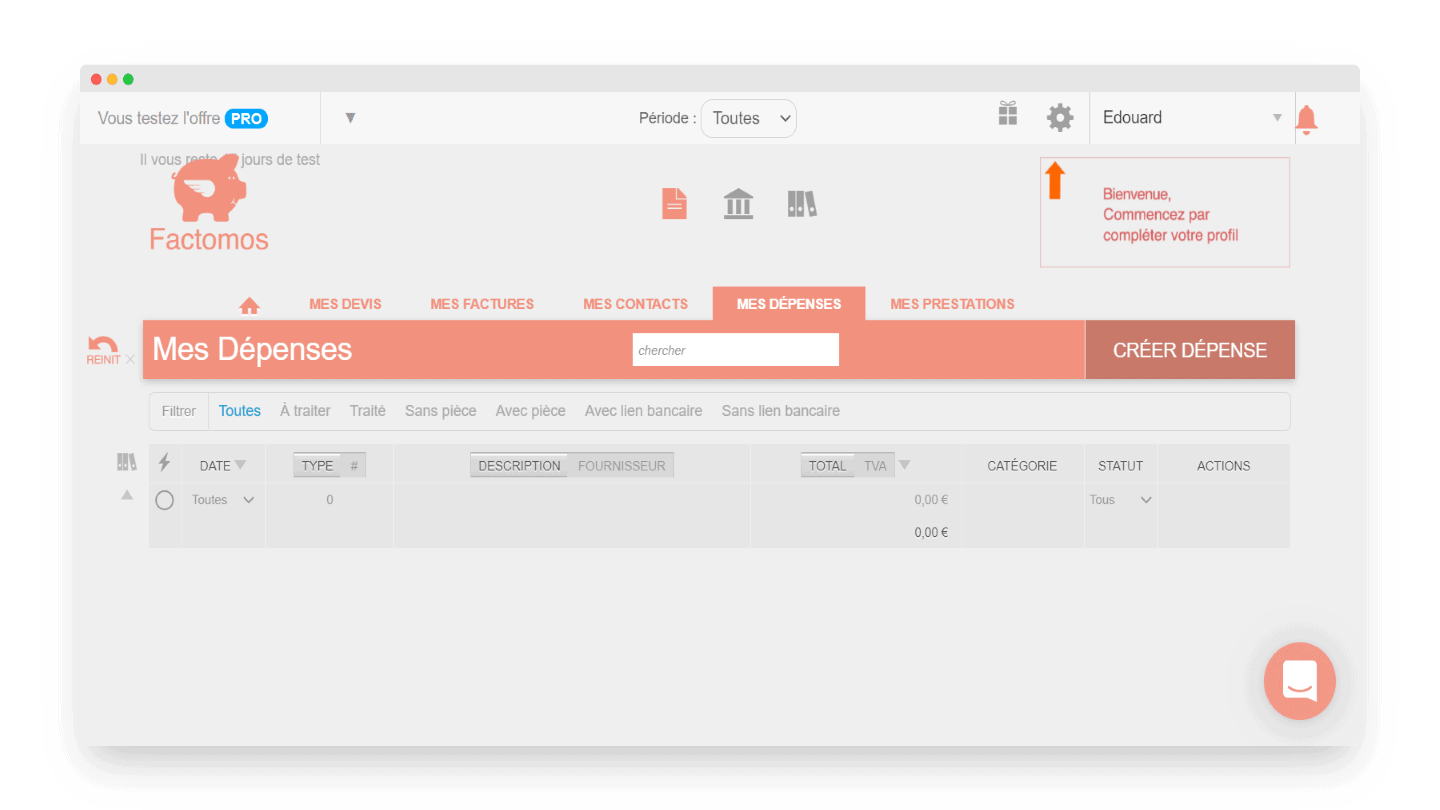Click the notification bell icon

1306,120
